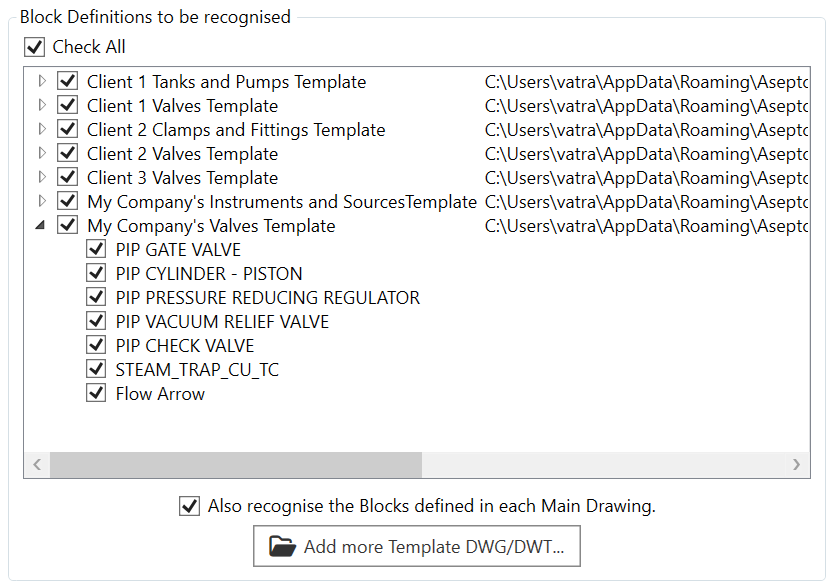Screen dimensions: 829x586
Task: Click the folder icon on Add Template button
Action: [x=283, y=547]
